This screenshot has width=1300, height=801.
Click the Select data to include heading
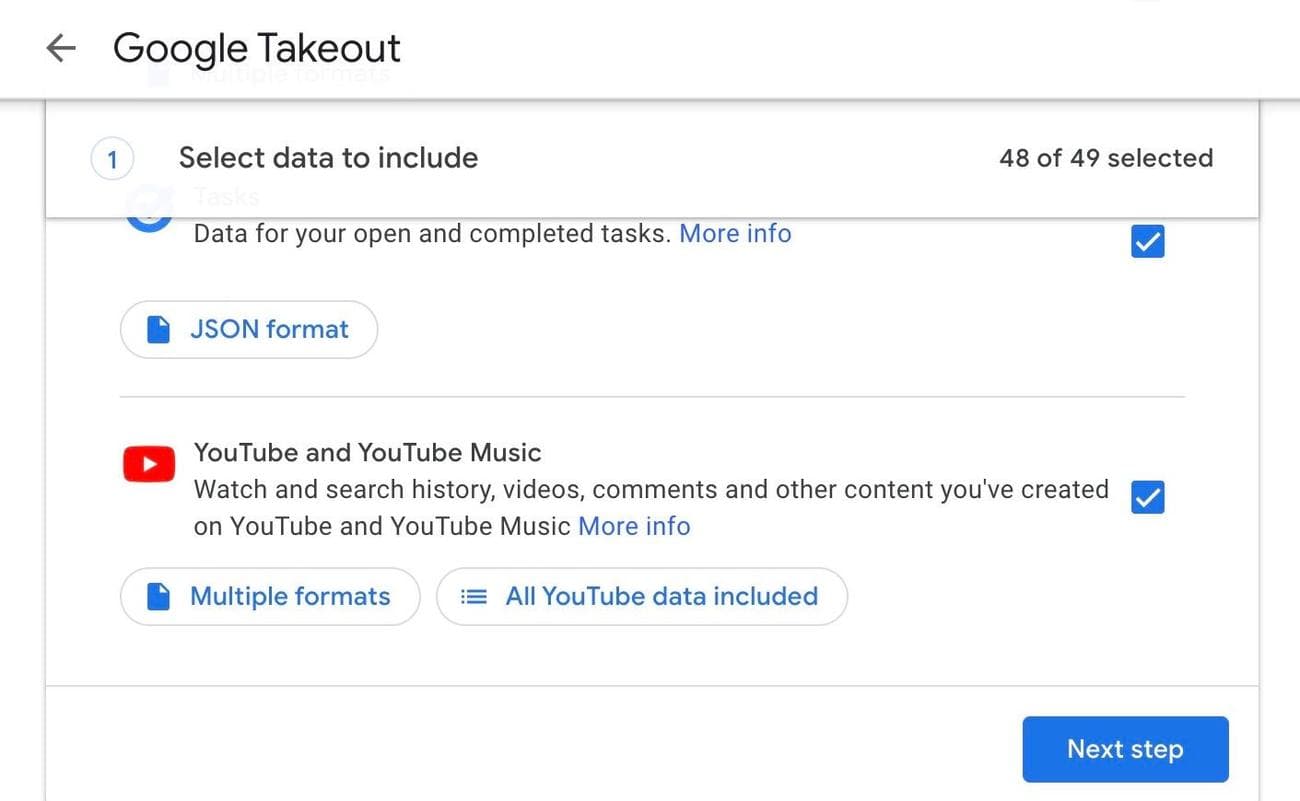pos(328,157)
